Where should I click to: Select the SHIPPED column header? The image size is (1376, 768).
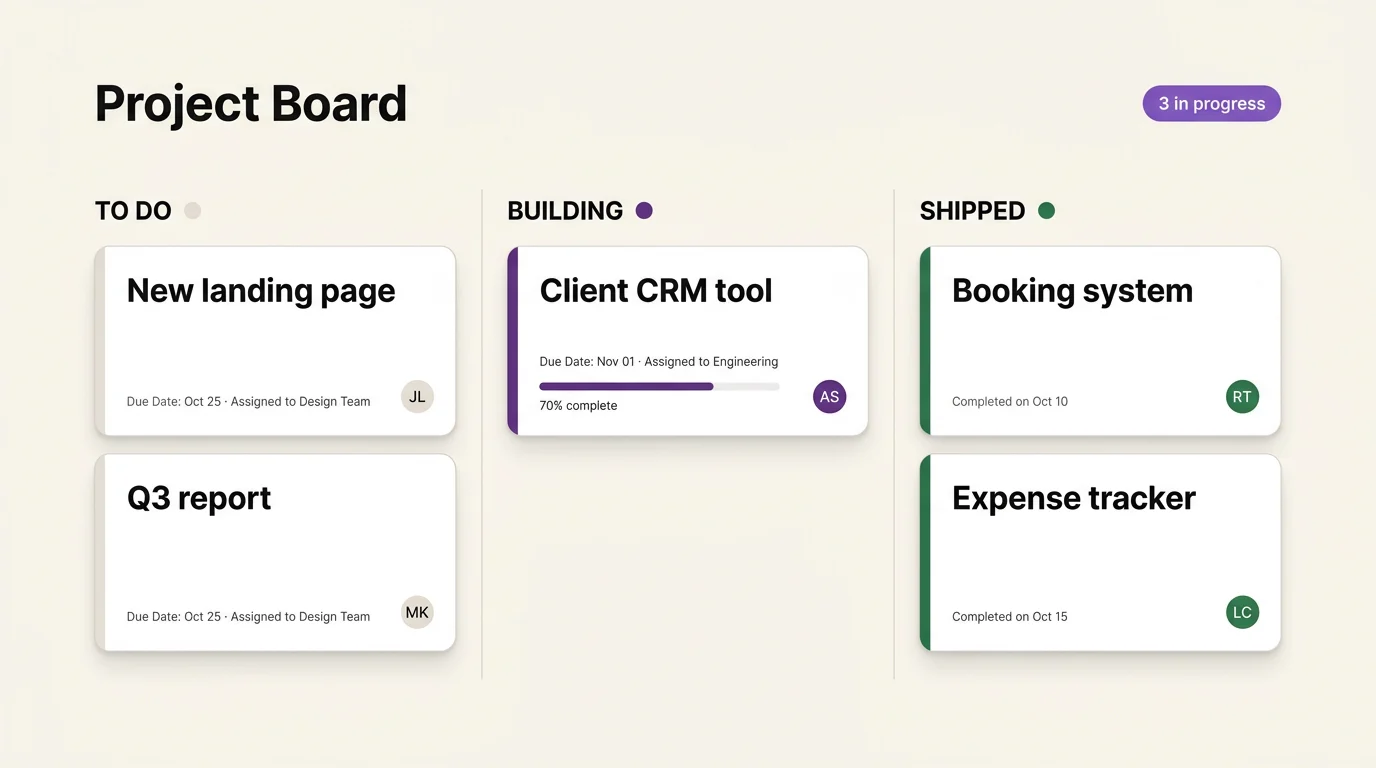pyautogui.click(x=972, y=211)
